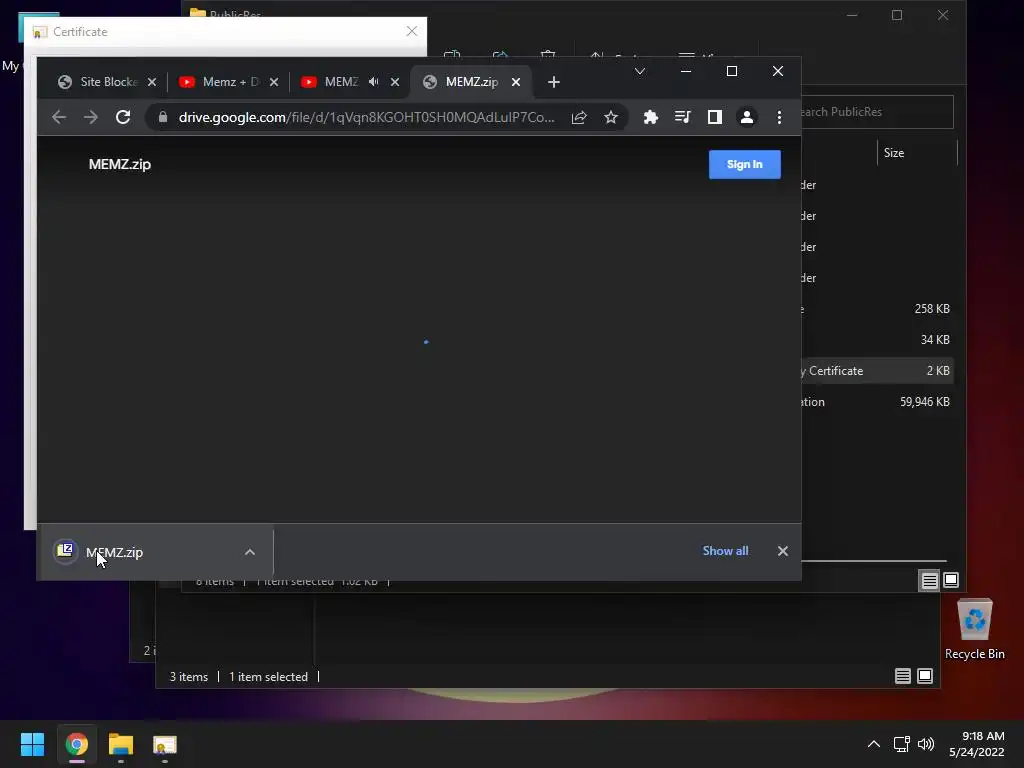The height and width of the screenshot is (768, 1024).
Task: Select the Certificate row in PublicRes
Action: pyautogui.click(x=877, y=371)
